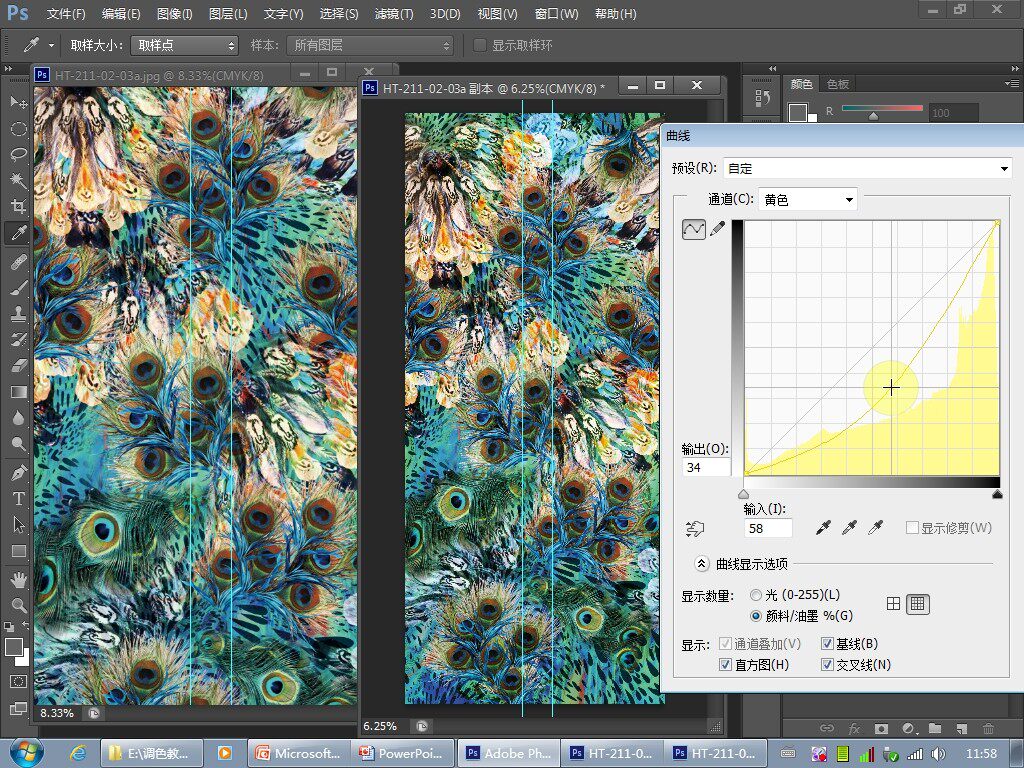The height and width of the screenshot is (768, 1024).
Task: Collapse the 曲线显示选项 expander
Action: click(x=702, y=564)
